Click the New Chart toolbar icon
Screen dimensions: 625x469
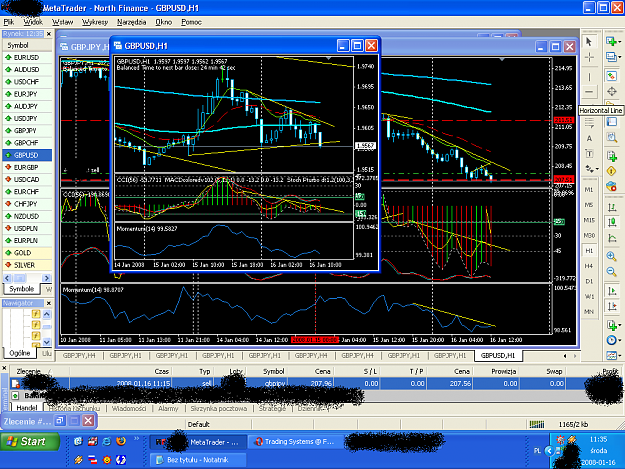tap(610, 41)
